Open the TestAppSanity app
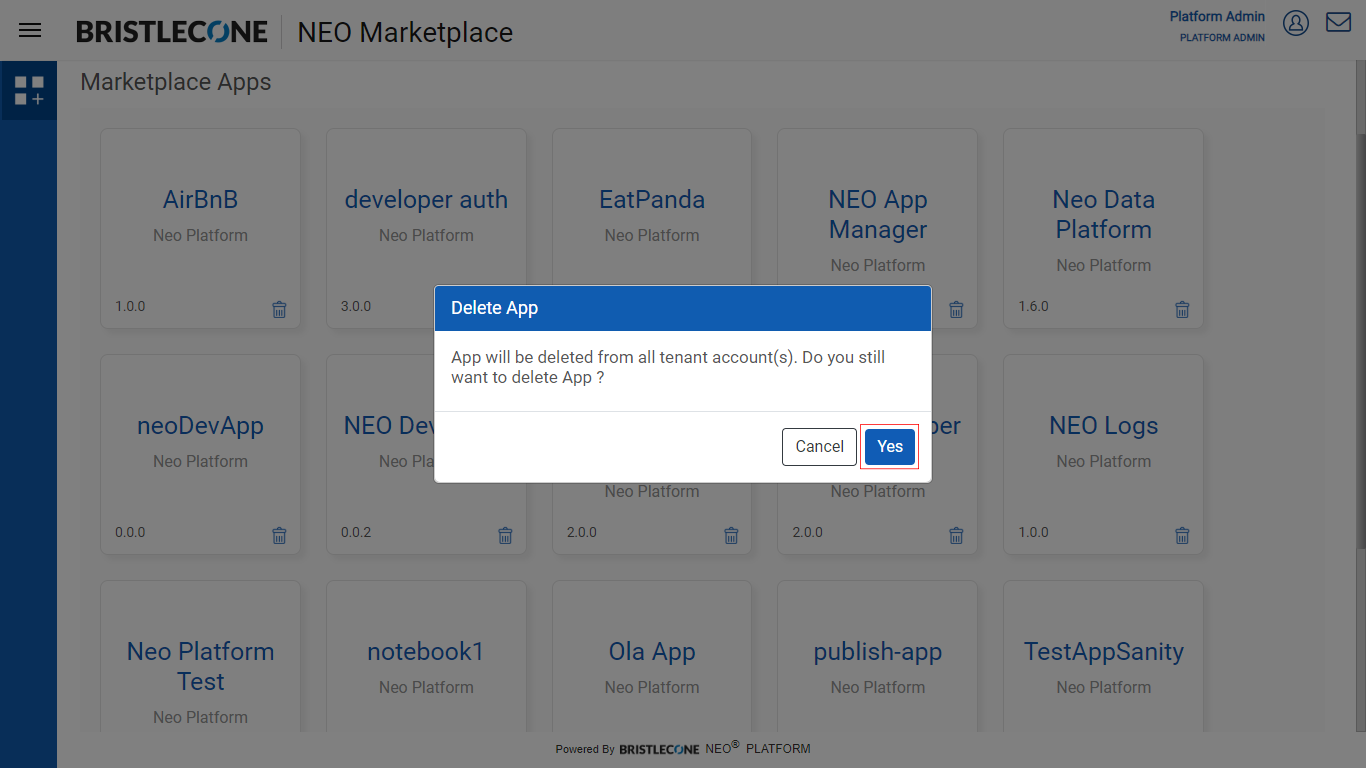 click(x=1104, y=652)
